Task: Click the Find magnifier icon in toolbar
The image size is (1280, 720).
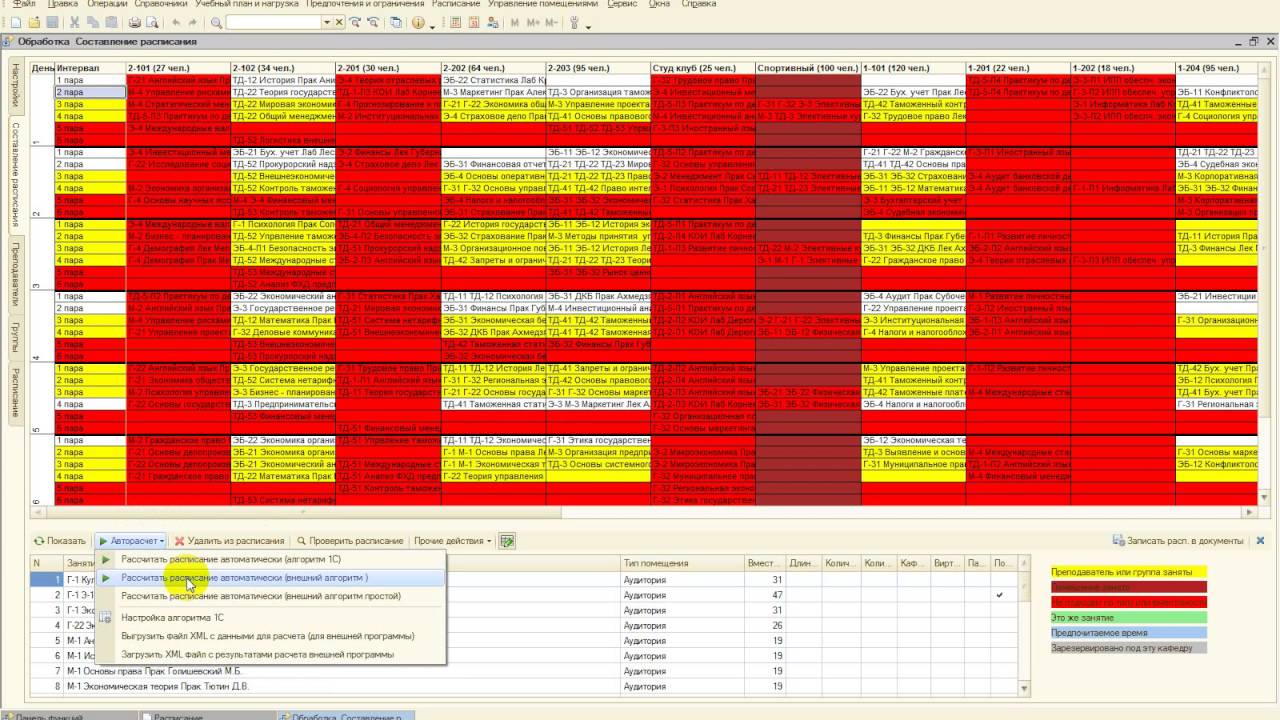Action: (x=216, y=22)
